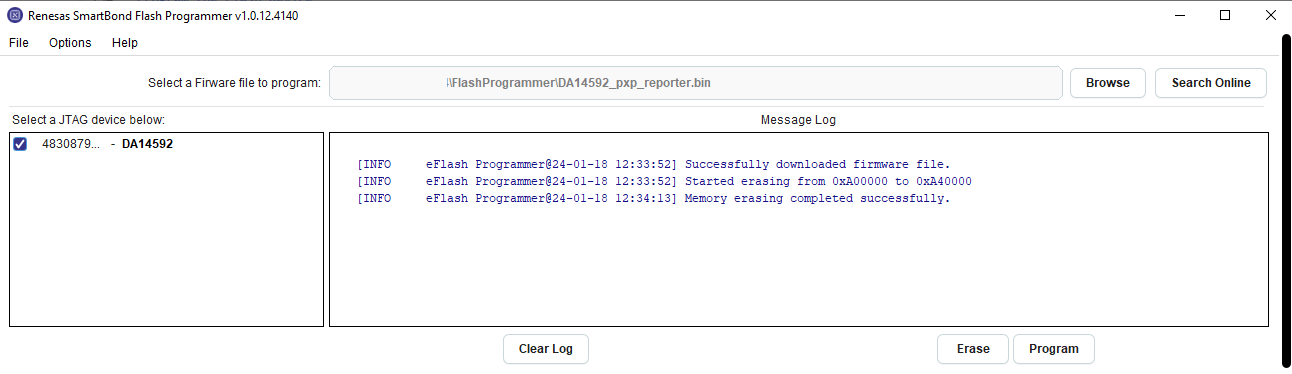
Task: Select the 'Successfully downloaded firmware file' log line
Action: tap(653, 164)
